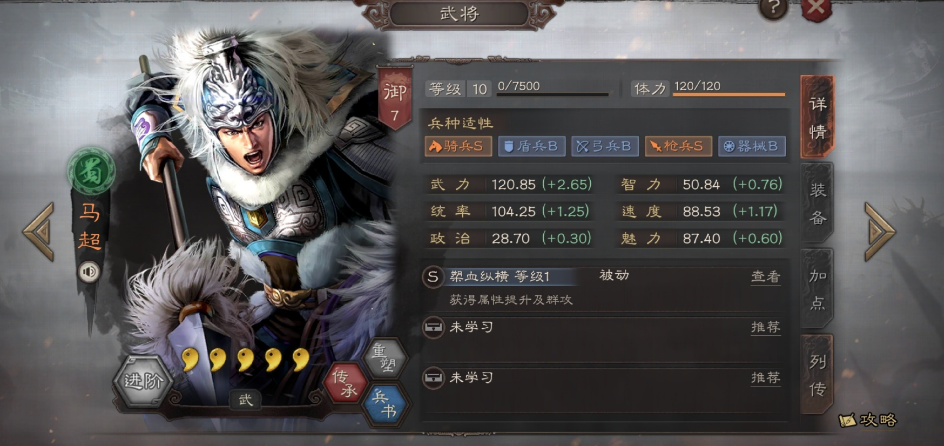
Task: Go to next general with right arrow
Action: (880, 232)
